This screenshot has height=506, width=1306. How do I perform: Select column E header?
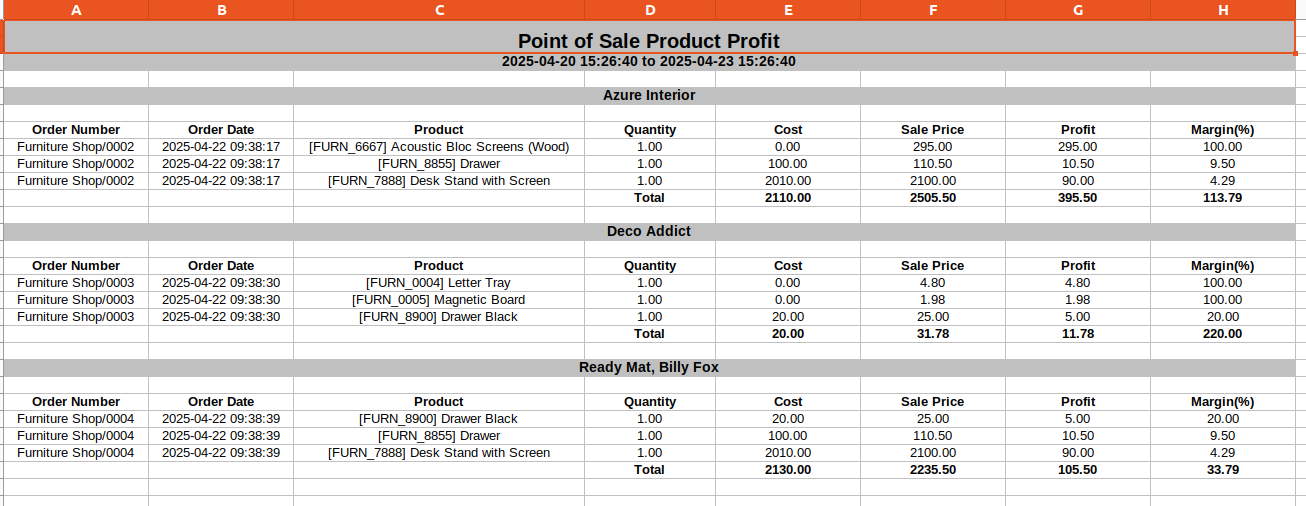coord(788,10)
